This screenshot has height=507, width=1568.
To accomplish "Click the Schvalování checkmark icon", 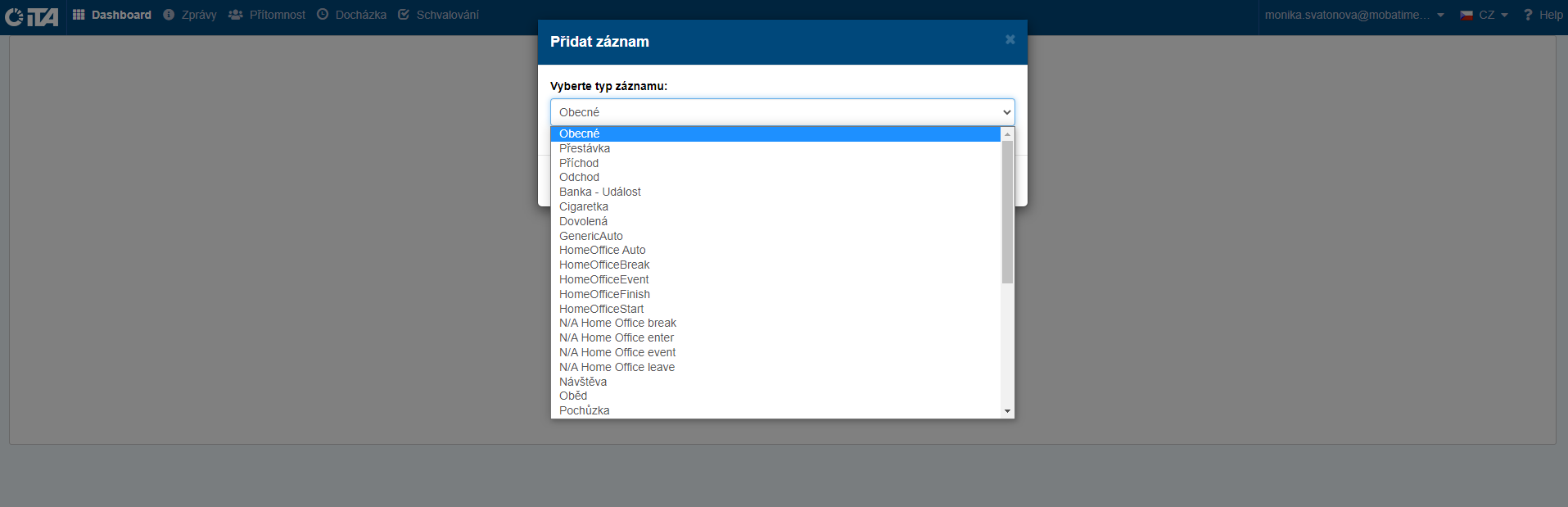I will pos(404,15).
